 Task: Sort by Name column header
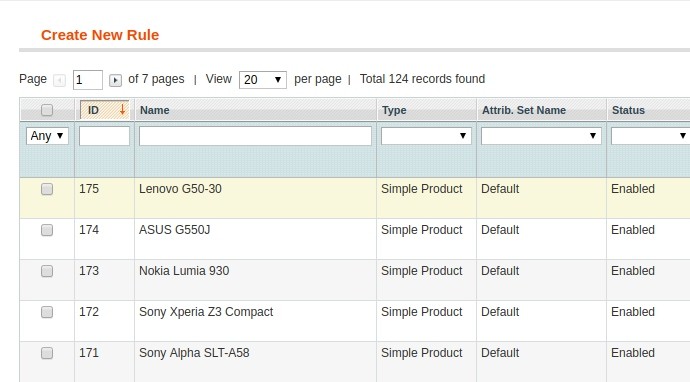click(x=154, y=110)
